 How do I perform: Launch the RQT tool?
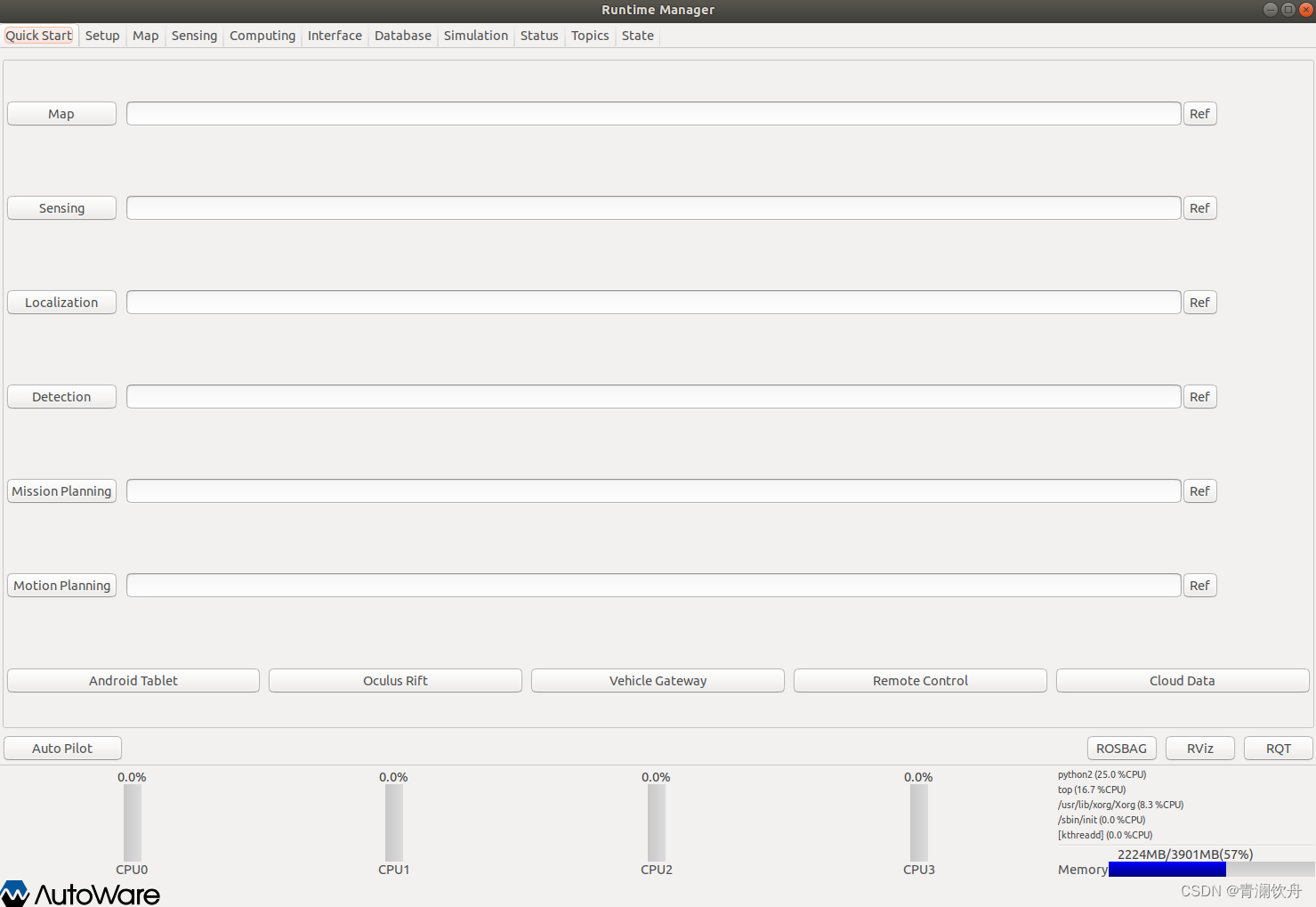click(1279, 749)
